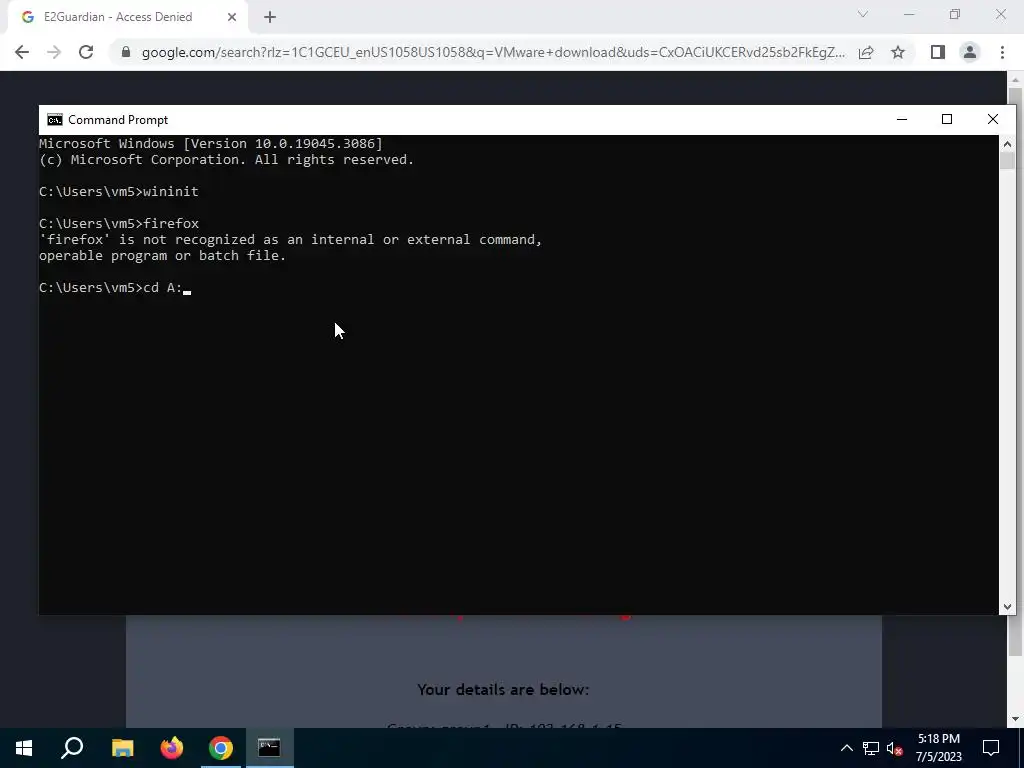The height and width of the screenshot is (768, 1024).
Task: Click the 'C:\Users\vm5>wininit' line
Action: [x=119, y=191]
